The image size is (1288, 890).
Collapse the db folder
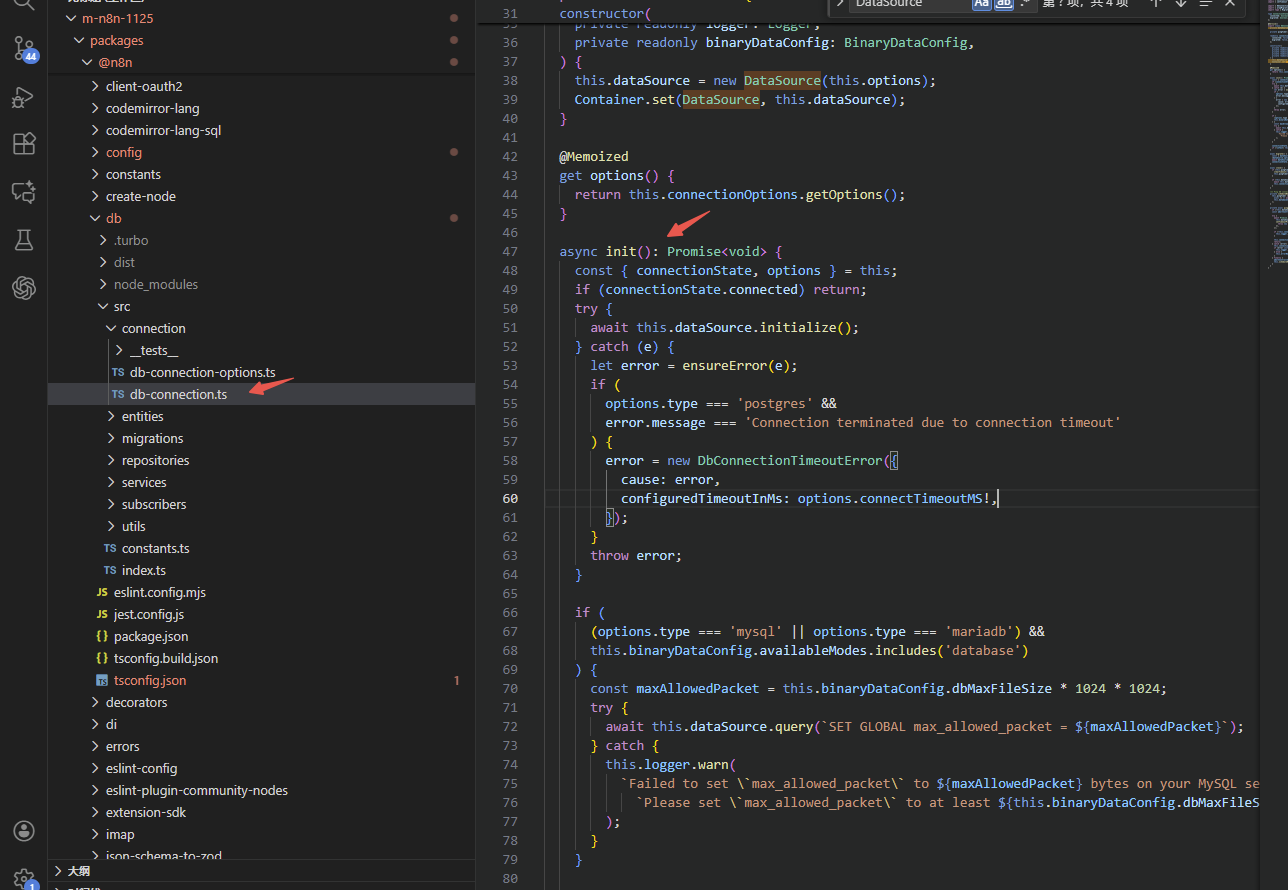click(x=94, y=218)
